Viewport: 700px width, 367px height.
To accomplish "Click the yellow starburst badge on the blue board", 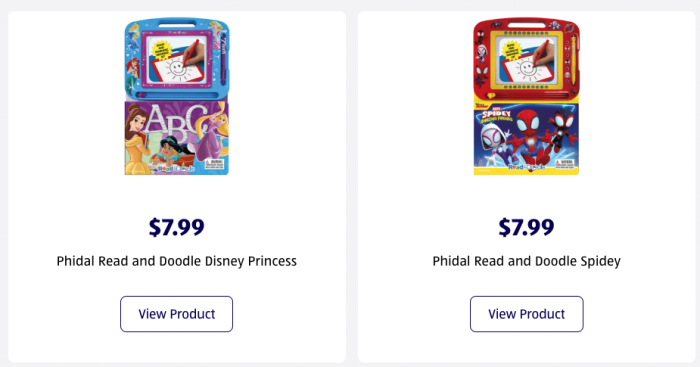I will 161,50.
